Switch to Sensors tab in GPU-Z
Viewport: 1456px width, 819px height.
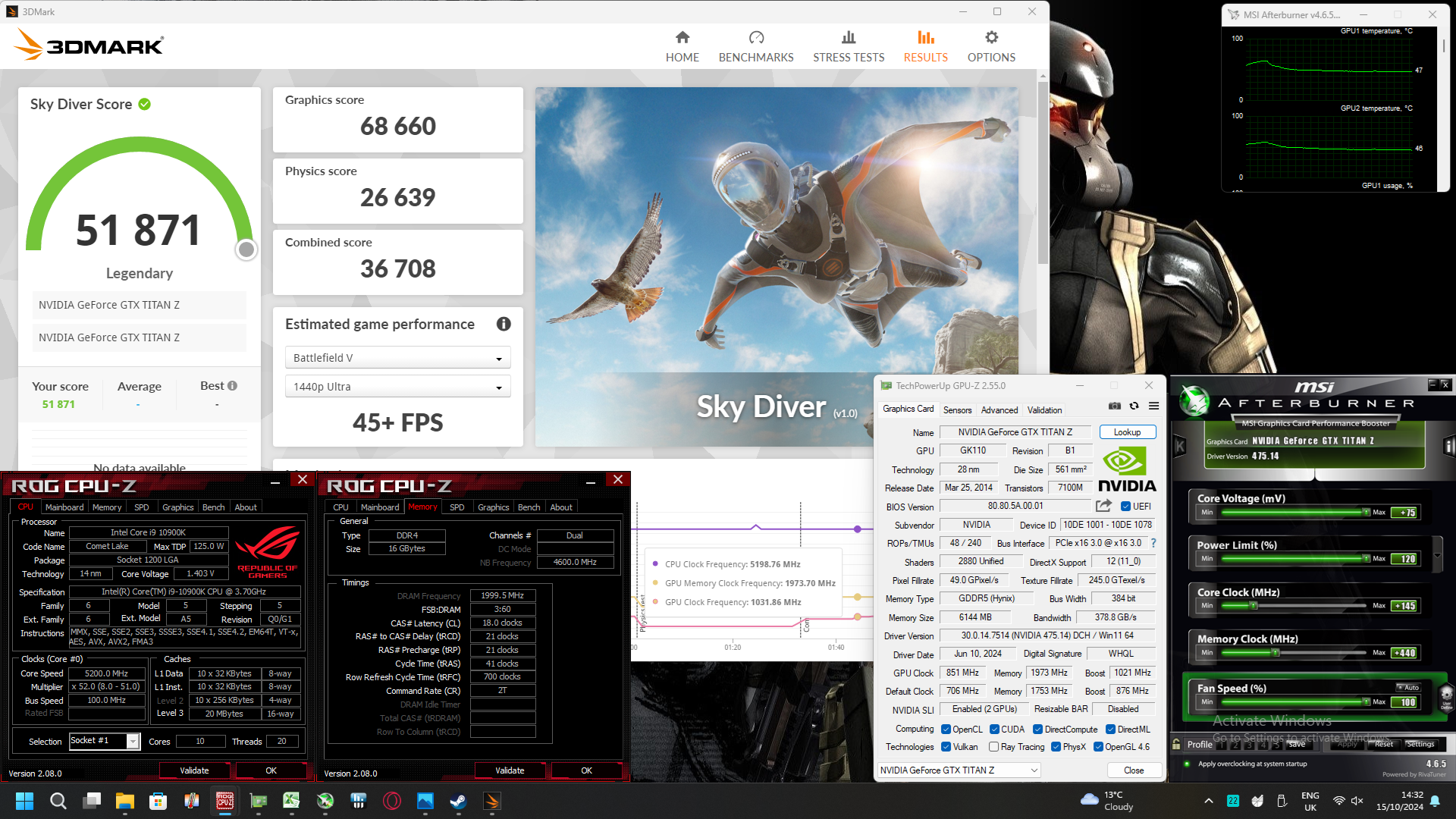(x=957, y=410)
